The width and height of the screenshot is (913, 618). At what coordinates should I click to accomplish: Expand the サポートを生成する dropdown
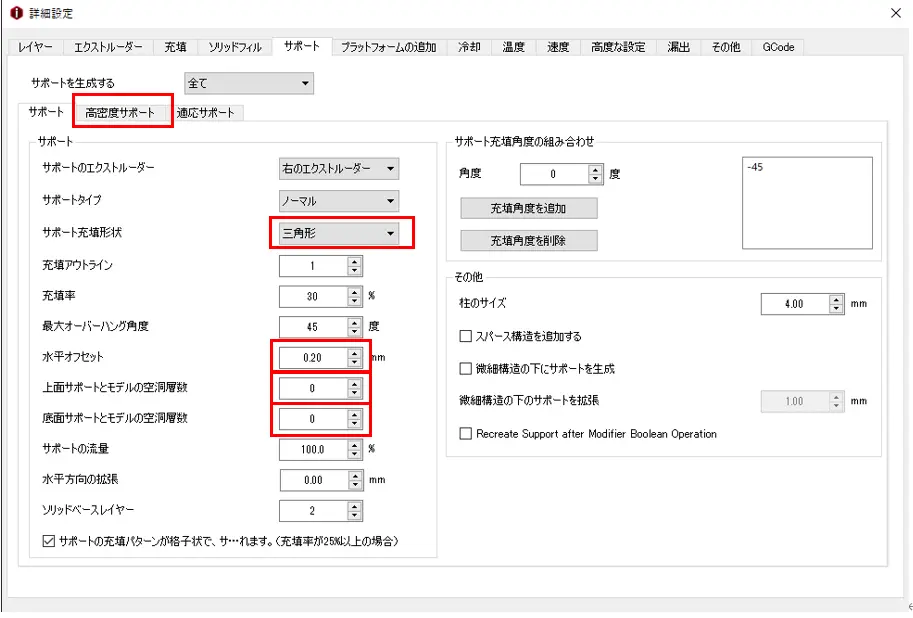249,84
